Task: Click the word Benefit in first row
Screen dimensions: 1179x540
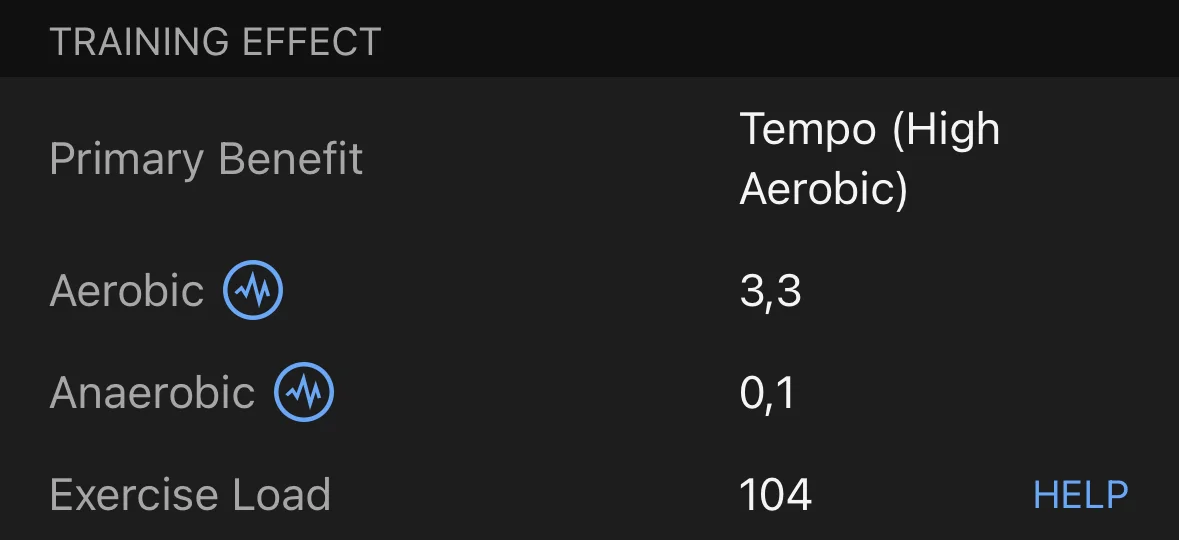Action: point(291,159)
